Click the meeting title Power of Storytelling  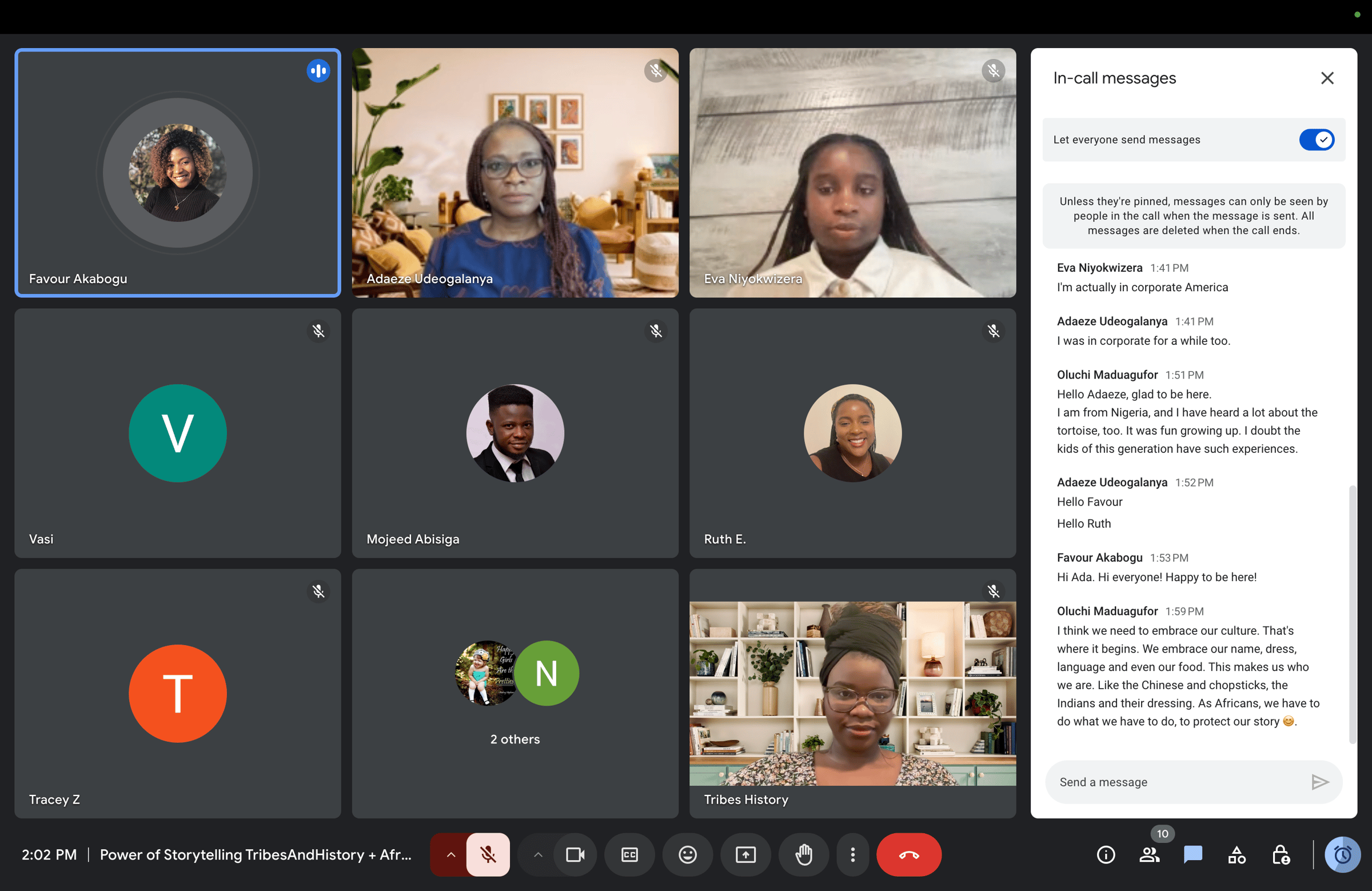(x=256, y=854)
